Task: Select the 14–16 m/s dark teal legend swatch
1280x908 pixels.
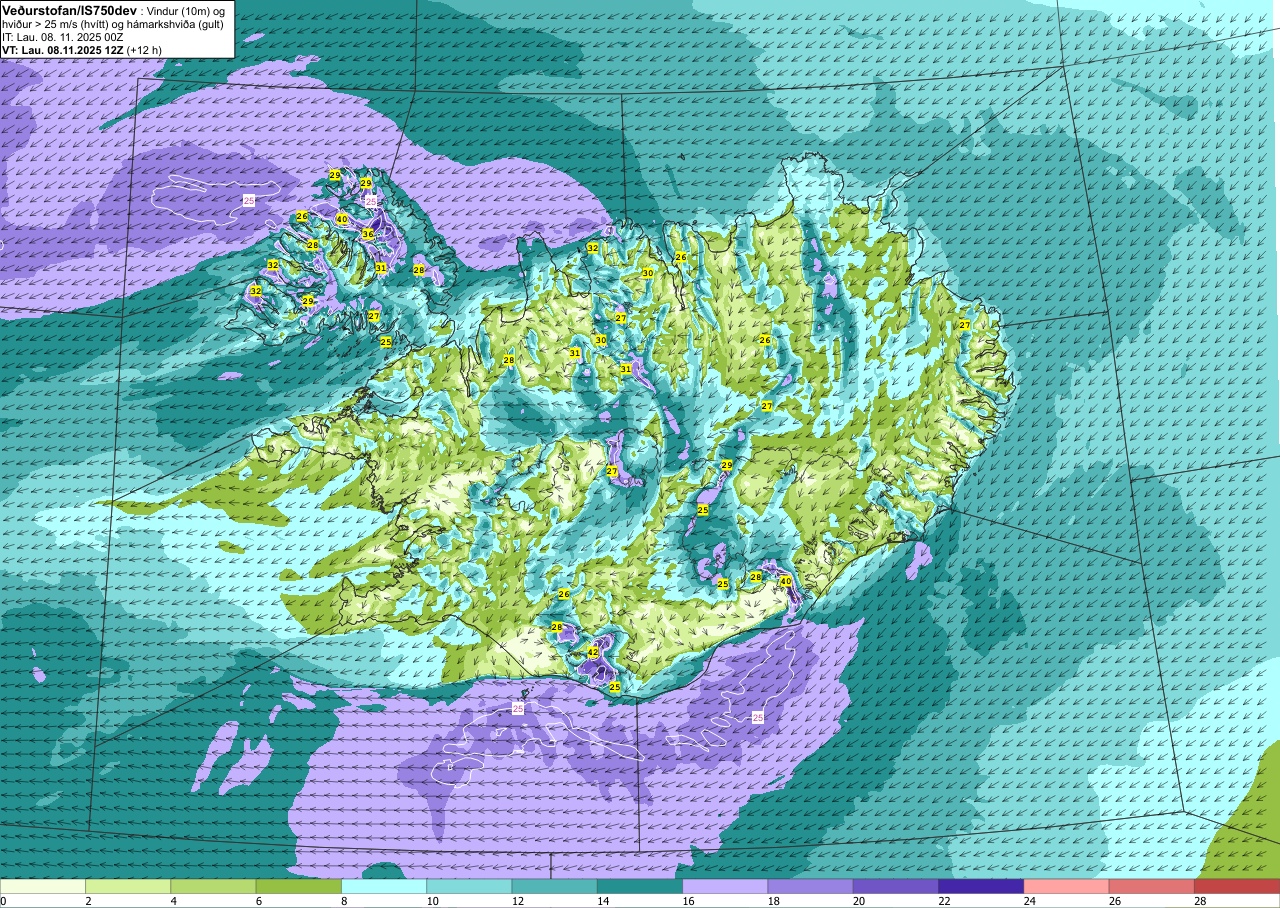Action: click(x=640, y=886)
